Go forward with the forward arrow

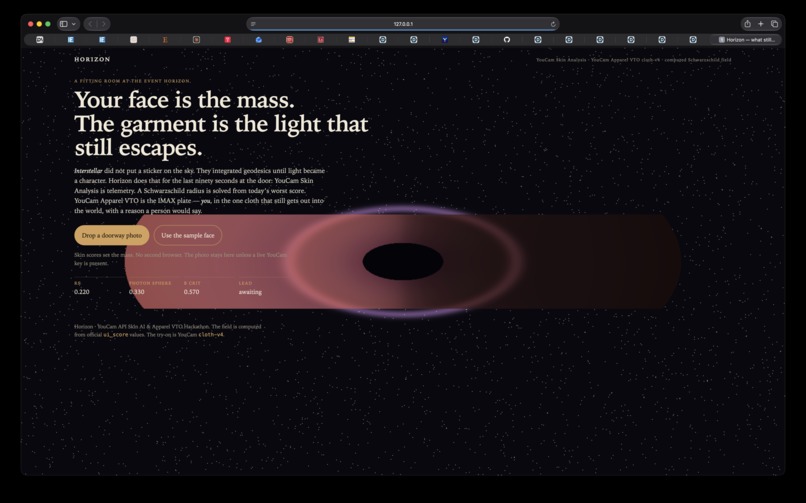pyautogui.click(x=103, y=24)
